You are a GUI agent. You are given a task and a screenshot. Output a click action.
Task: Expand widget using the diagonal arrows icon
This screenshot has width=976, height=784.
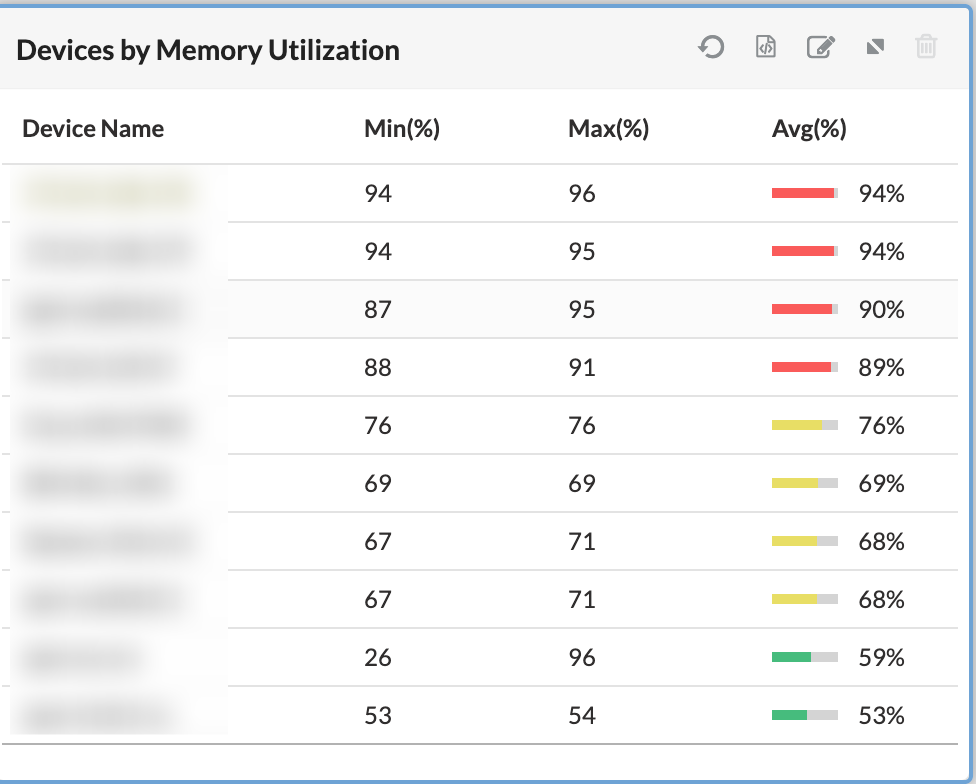[875, 47]
